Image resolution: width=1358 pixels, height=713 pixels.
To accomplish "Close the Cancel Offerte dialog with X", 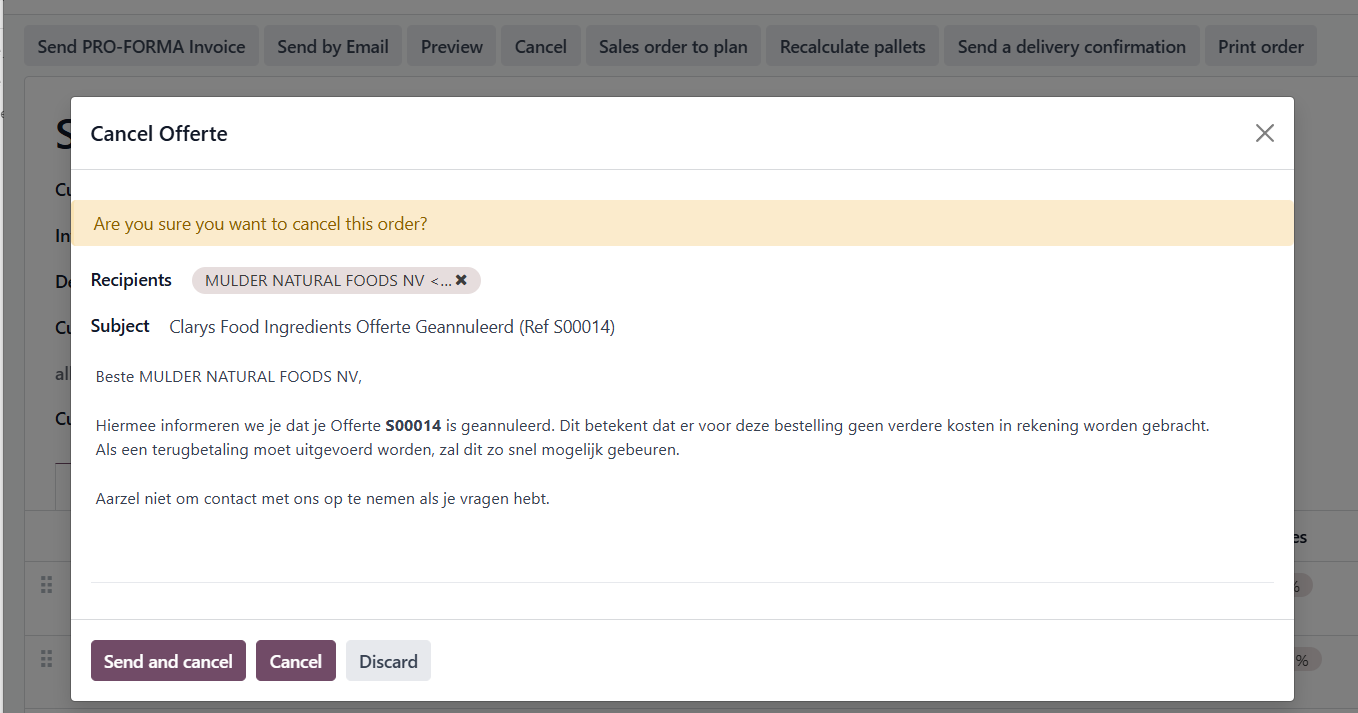I will (1264, 133).
